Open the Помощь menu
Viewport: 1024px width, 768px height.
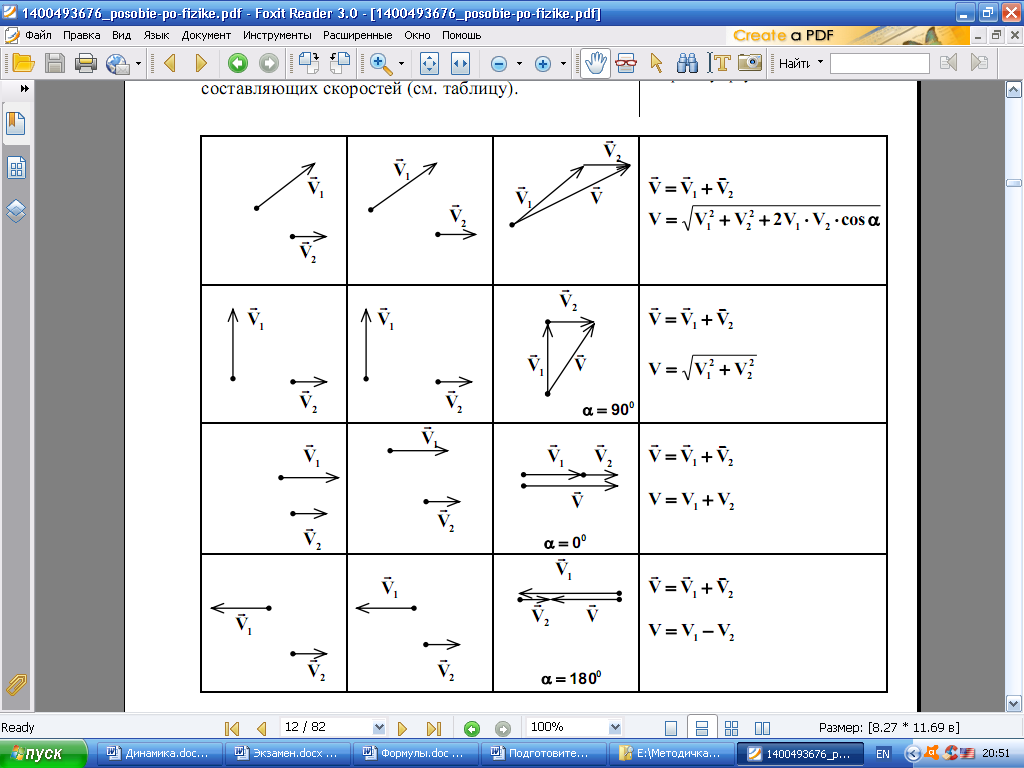coord(462,35)
